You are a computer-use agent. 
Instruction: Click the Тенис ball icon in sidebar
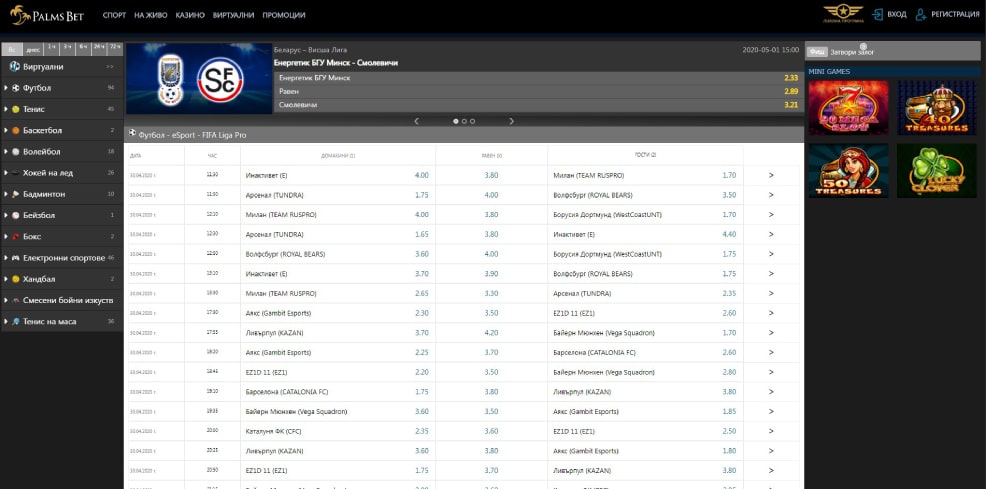tap(15, 109)
